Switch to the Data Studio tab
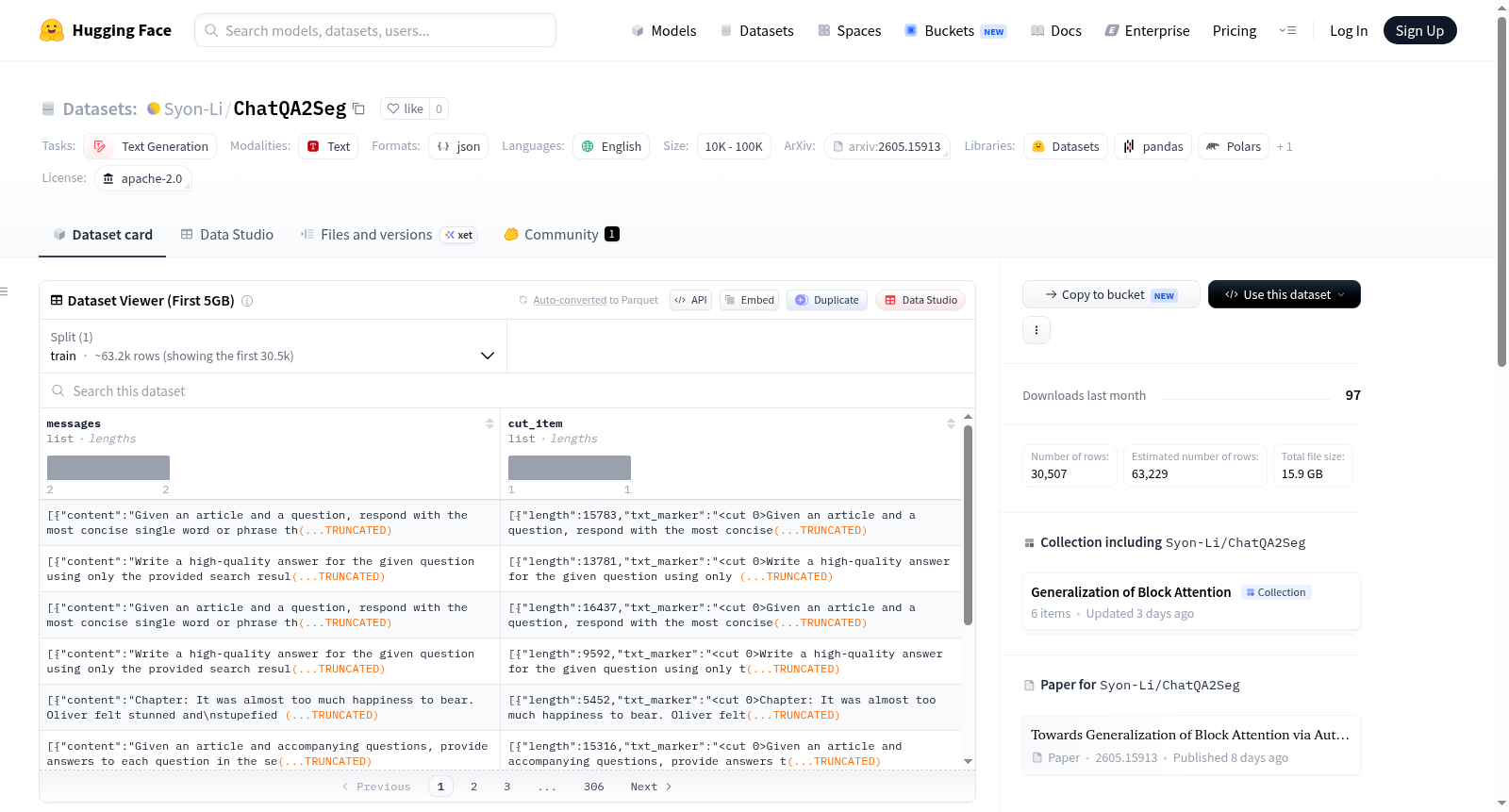Screen dimensions: 1509x812 227,235
